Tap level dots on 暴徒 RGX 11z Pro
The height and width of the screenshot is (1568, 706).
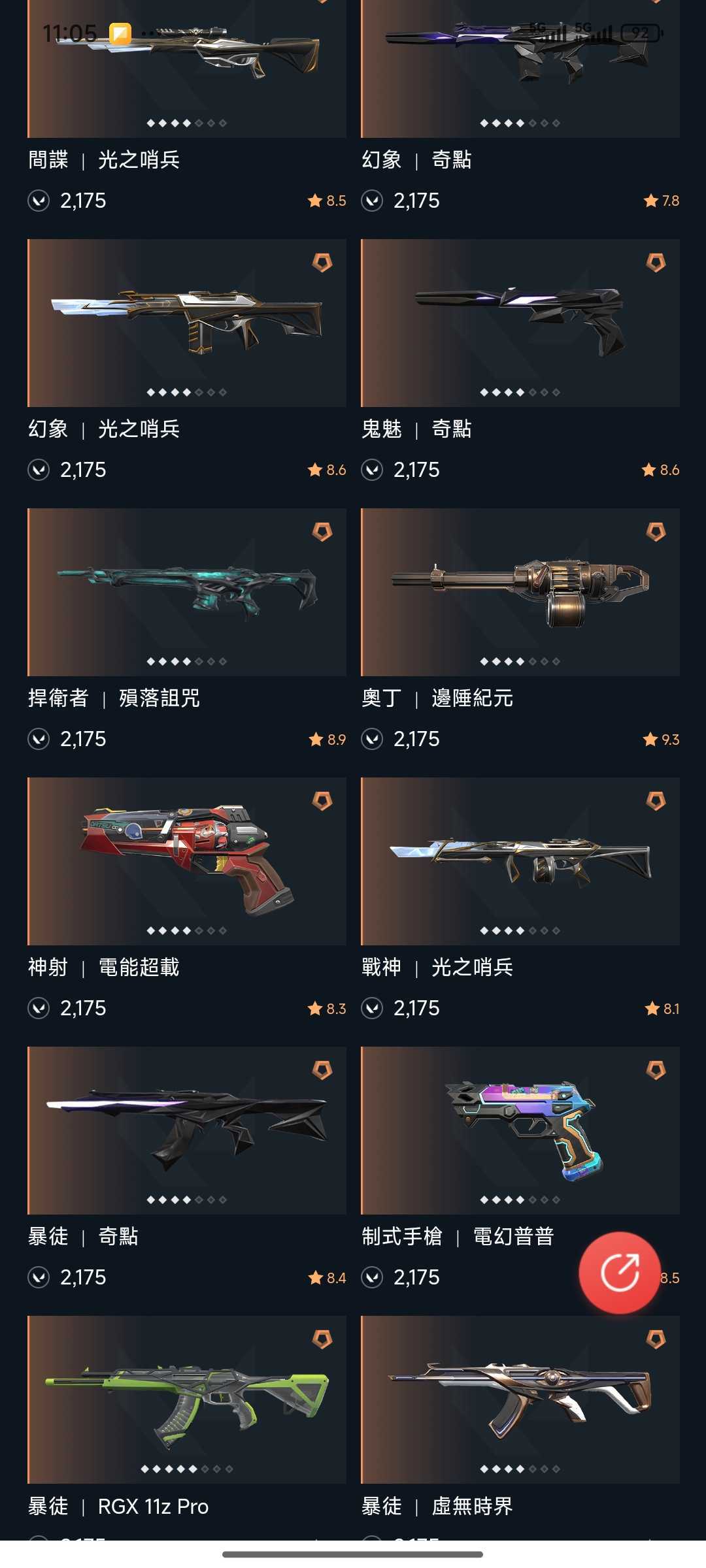point(187,1469)
